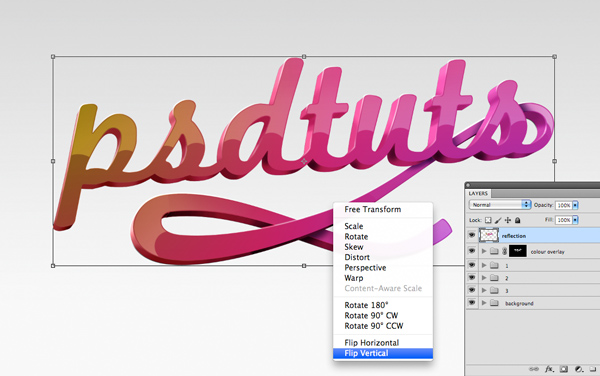The height and width of the screenshot is (376, 600).
Task: Open the Normal blend mode dropdown
Action: (500, 205)
